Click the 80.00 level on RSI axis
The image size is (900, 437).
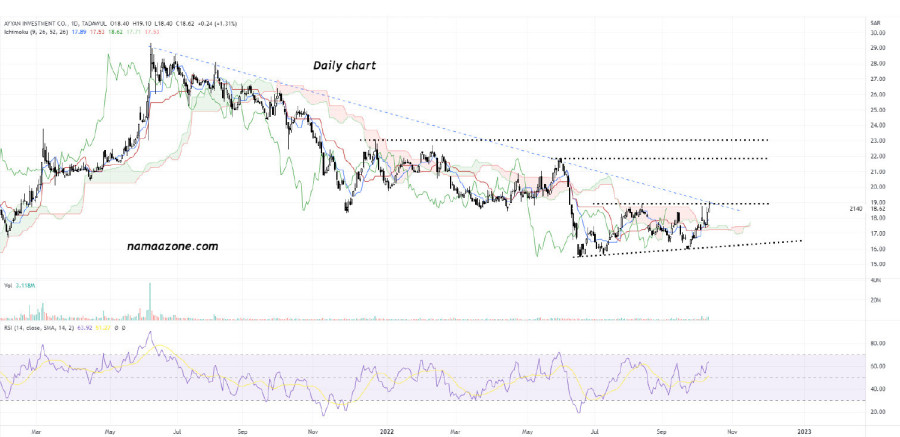click(x=877, y=344)
